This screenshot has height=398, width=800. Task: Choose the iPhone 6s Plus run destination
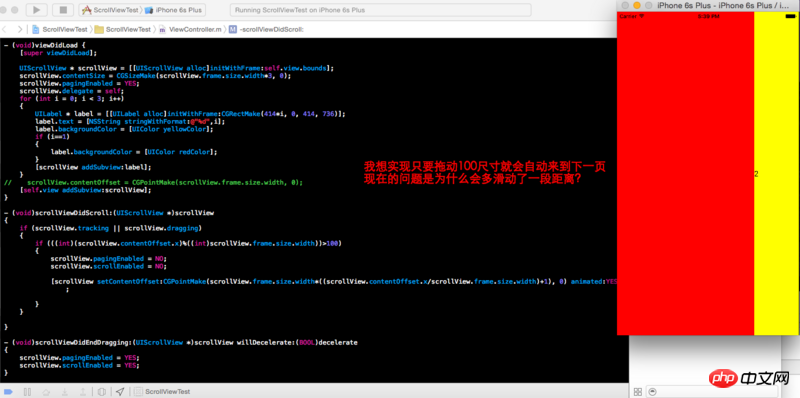tap(173, 10)
